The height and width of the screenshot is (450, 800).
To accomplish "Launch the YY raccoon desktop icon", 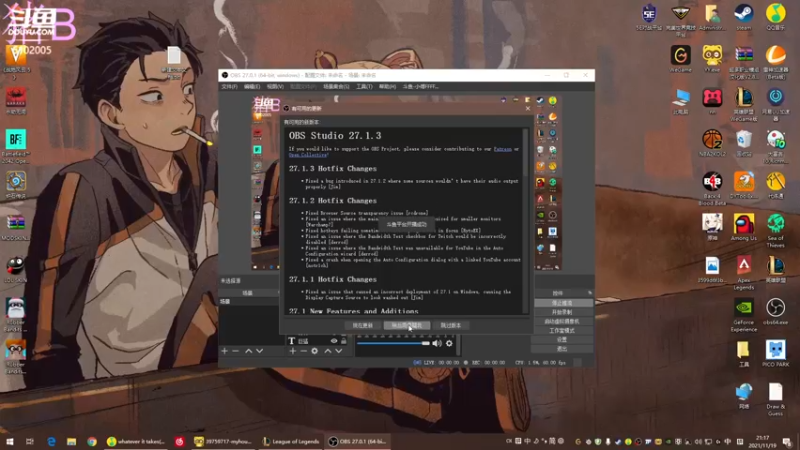I will (x=712, y=59).
